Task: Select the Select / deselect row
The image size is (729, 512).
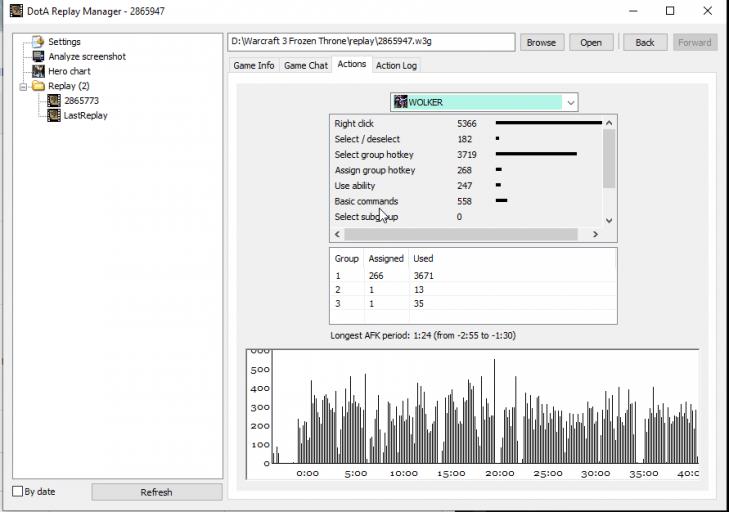Action: (467, 139)
